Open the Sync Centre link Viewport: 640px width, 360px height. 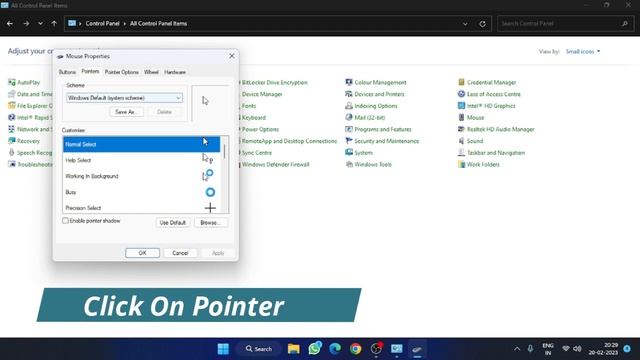[x=257, y=153]
